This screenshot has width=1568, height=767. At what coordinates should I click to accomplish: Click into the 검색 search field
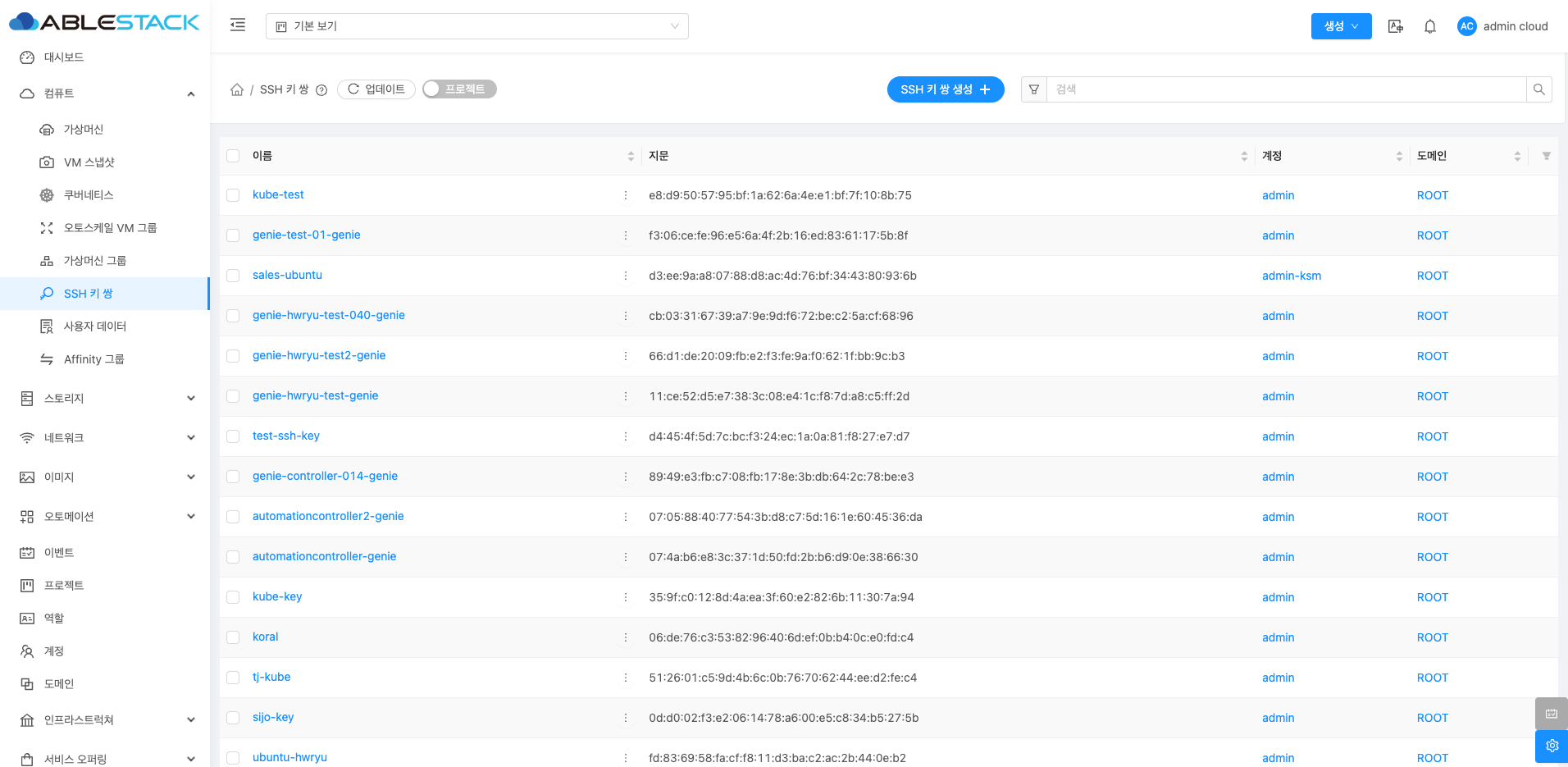pos(1285,89)
